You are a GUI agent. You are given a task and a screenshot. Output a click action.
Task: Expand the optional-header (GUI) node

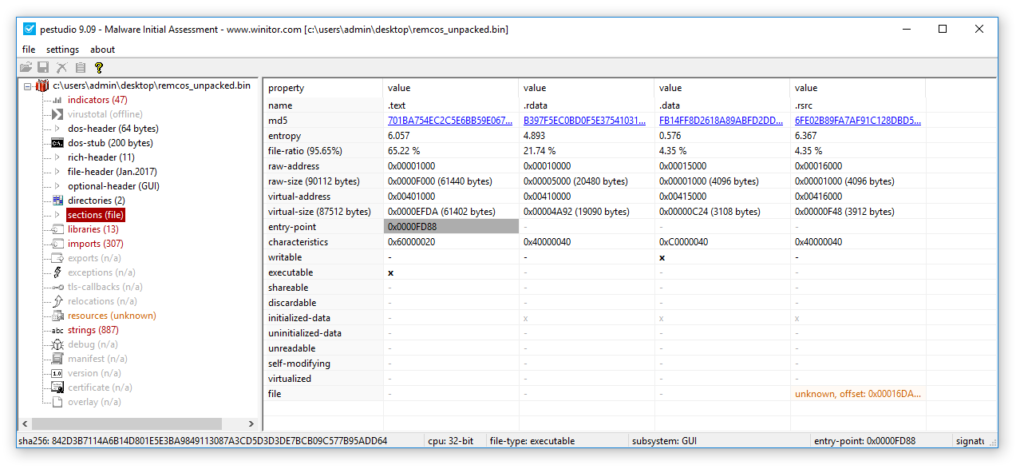pyautogui.click(x=57, y=186)
